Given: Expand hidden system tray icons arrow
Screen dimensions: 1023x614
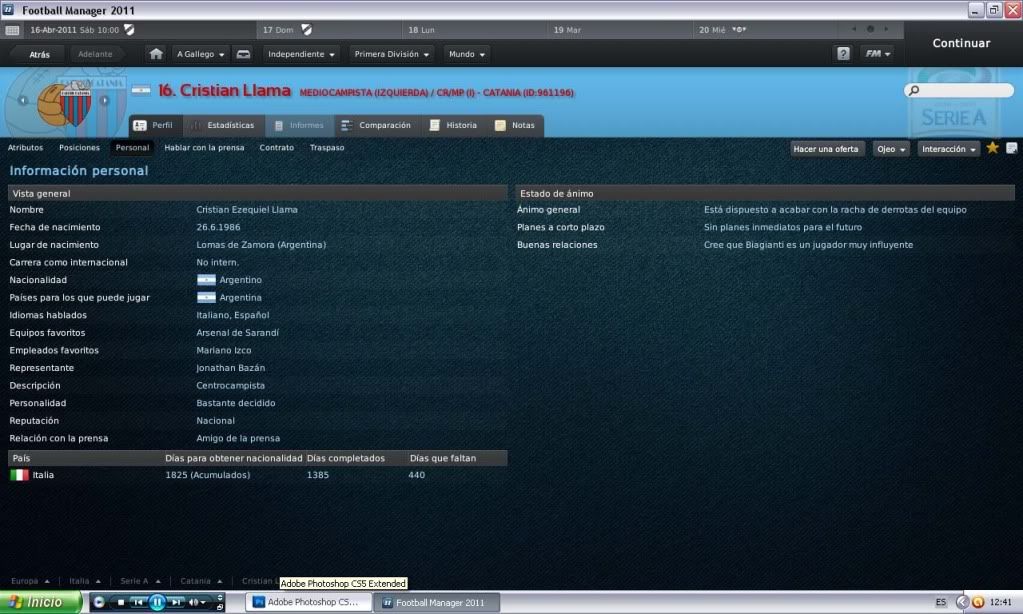Looking at the screenshot, I should [962, 602].
